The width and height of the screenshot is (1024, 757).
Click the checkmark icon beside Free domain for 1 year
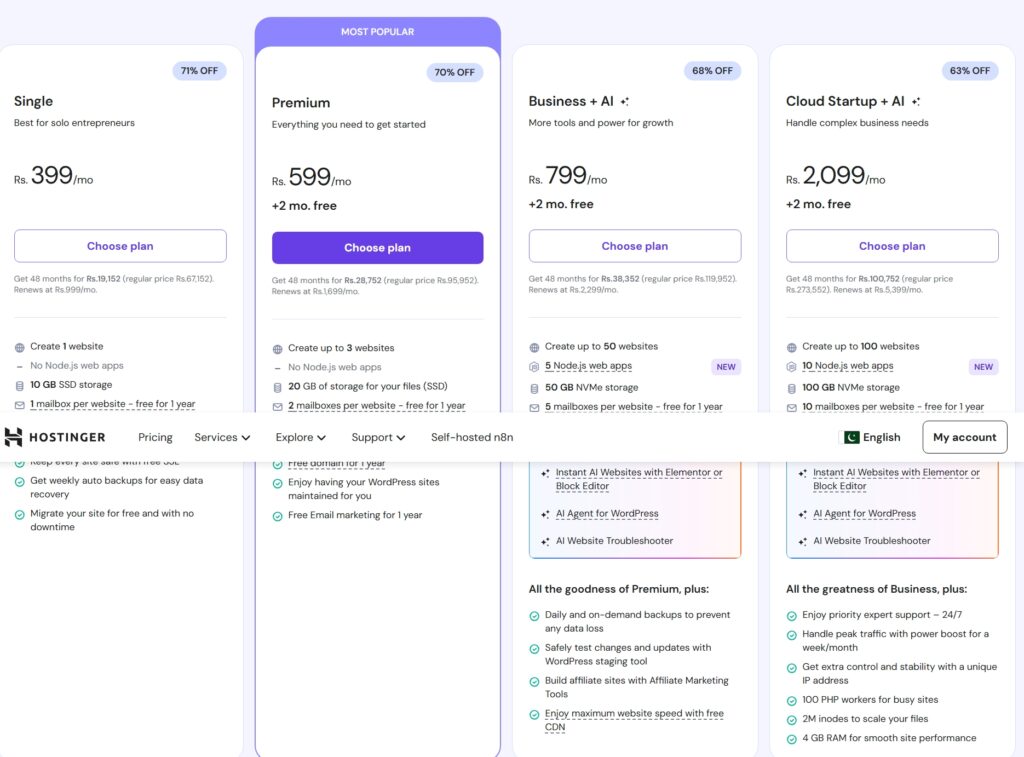pos(278,465)
